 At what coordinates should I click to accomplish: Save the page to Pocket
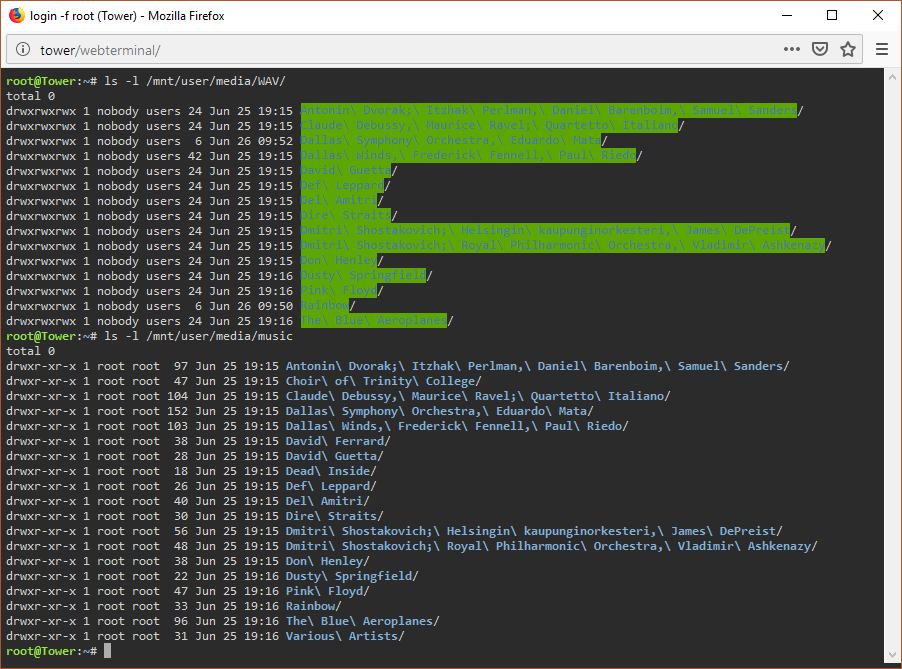click(x=820, y=49)
